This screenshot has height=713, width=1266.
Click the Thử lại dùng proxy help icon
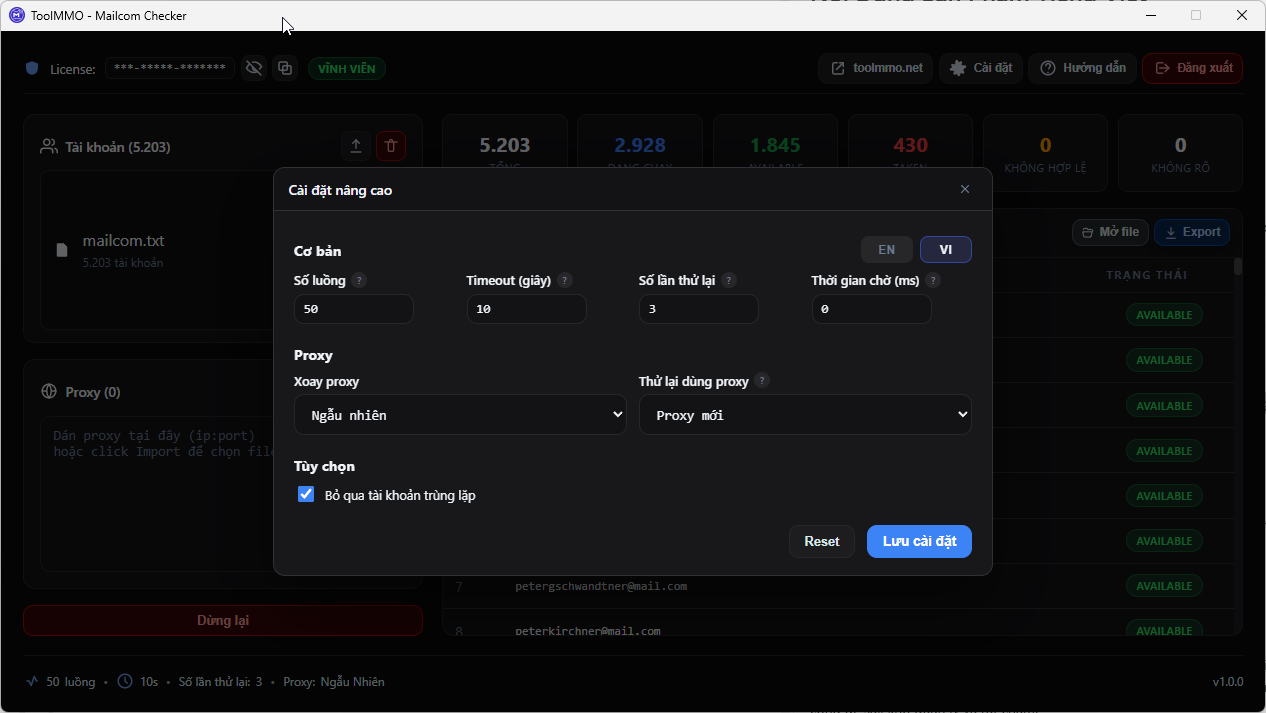[x=762, y=381]
